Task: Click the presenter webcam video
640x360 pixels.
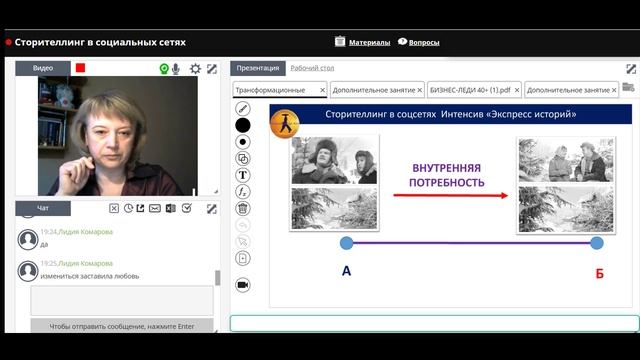Action: [x=118, y=136]
